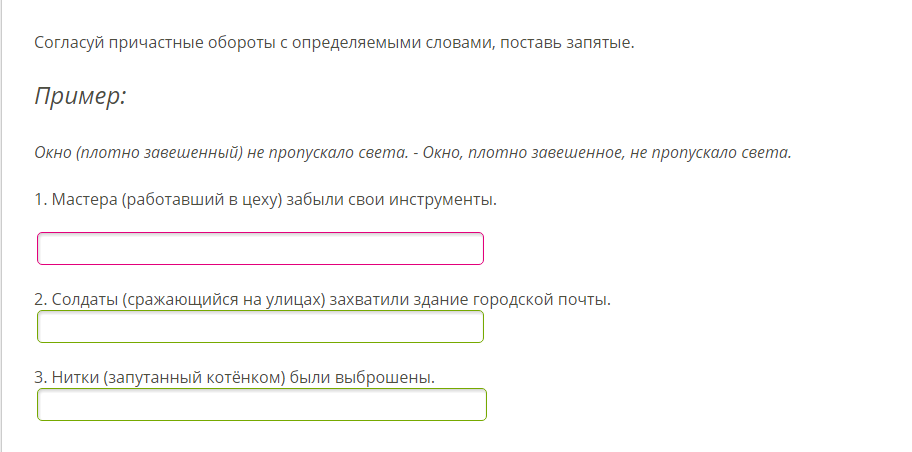Click the Пример: heading
The image size is (912, 452).
point(80,97)
